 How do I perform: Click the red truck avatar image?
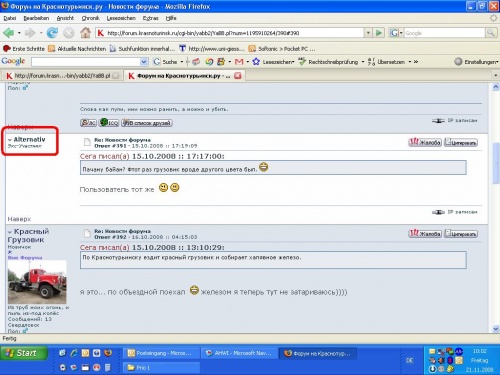click(37, 282)
